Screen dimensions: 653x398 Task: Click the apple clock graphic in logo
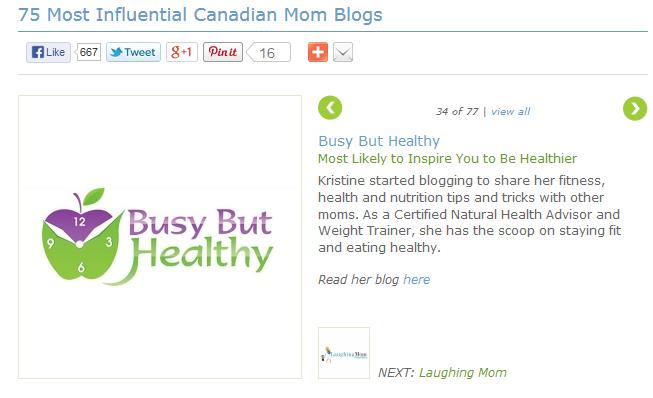point(81,236)
